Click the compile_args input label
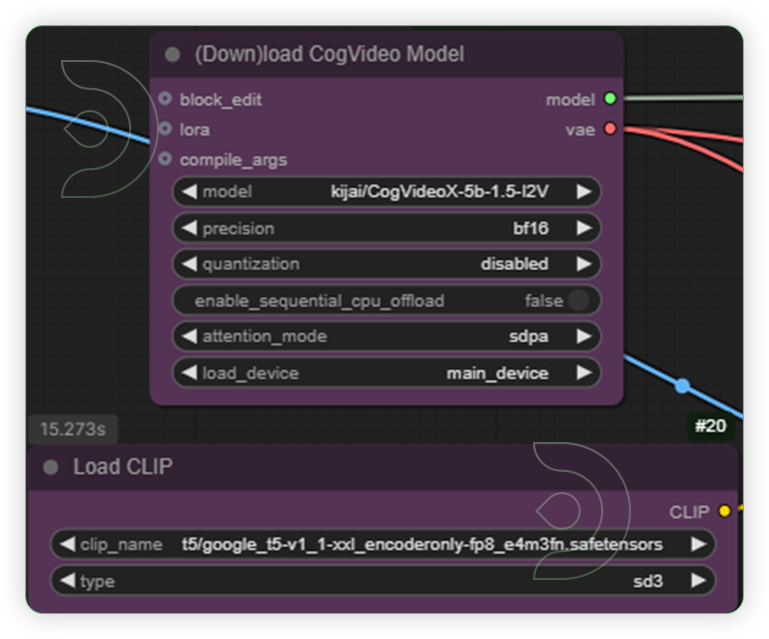Screen dimensions: 769x639 233,160
